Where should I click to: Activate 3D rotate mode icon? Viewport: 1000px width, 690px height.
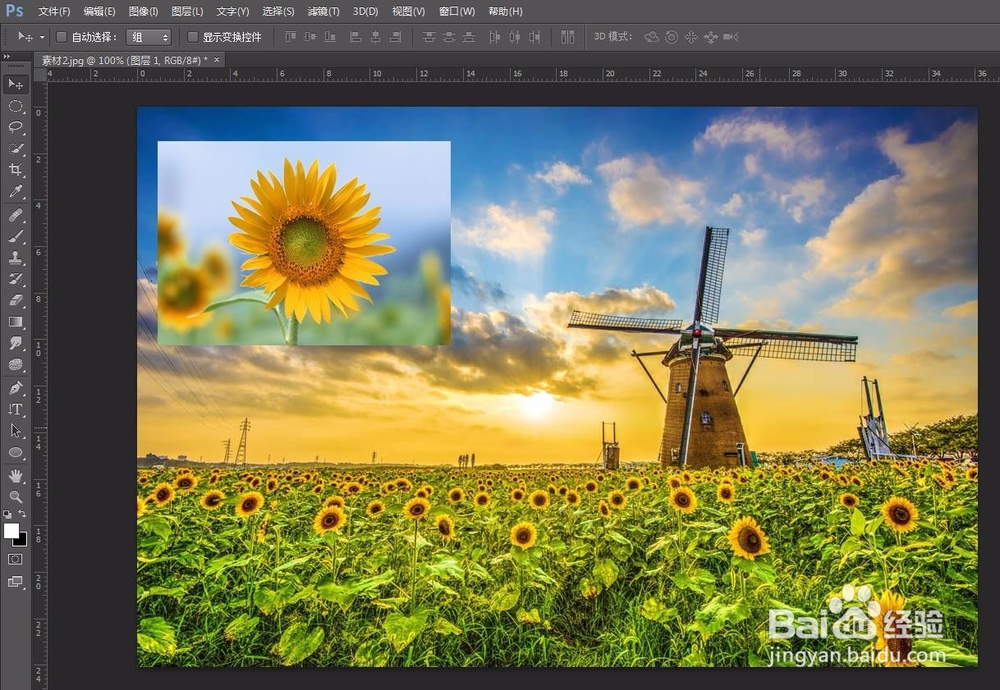click(x=651, y=37)
